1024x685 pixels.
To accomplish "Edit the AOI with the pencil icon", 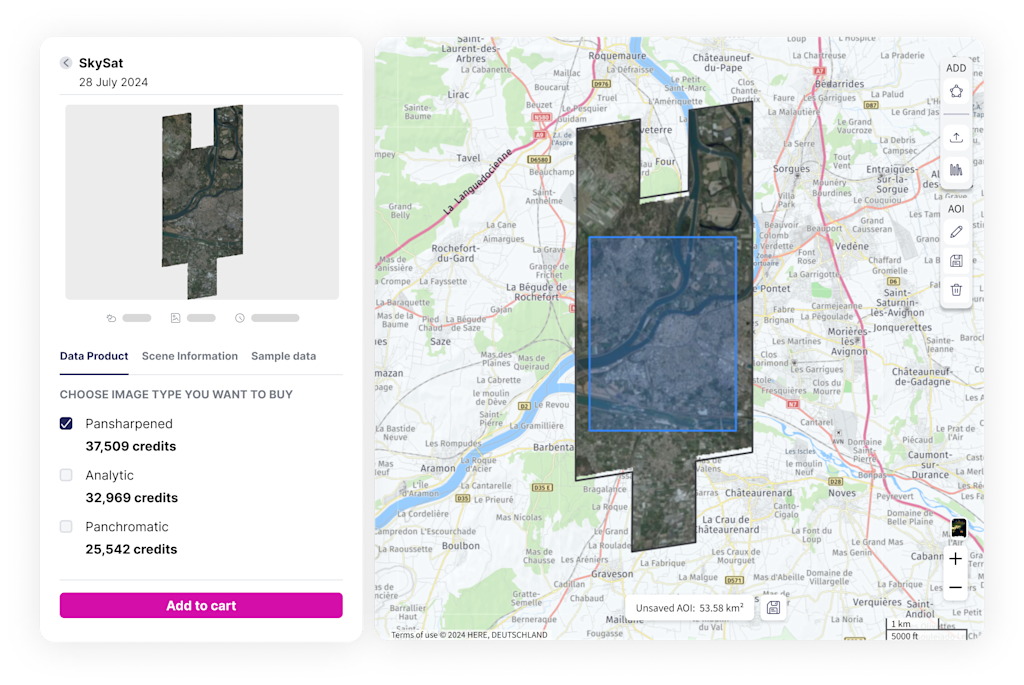I will point(956,232).
